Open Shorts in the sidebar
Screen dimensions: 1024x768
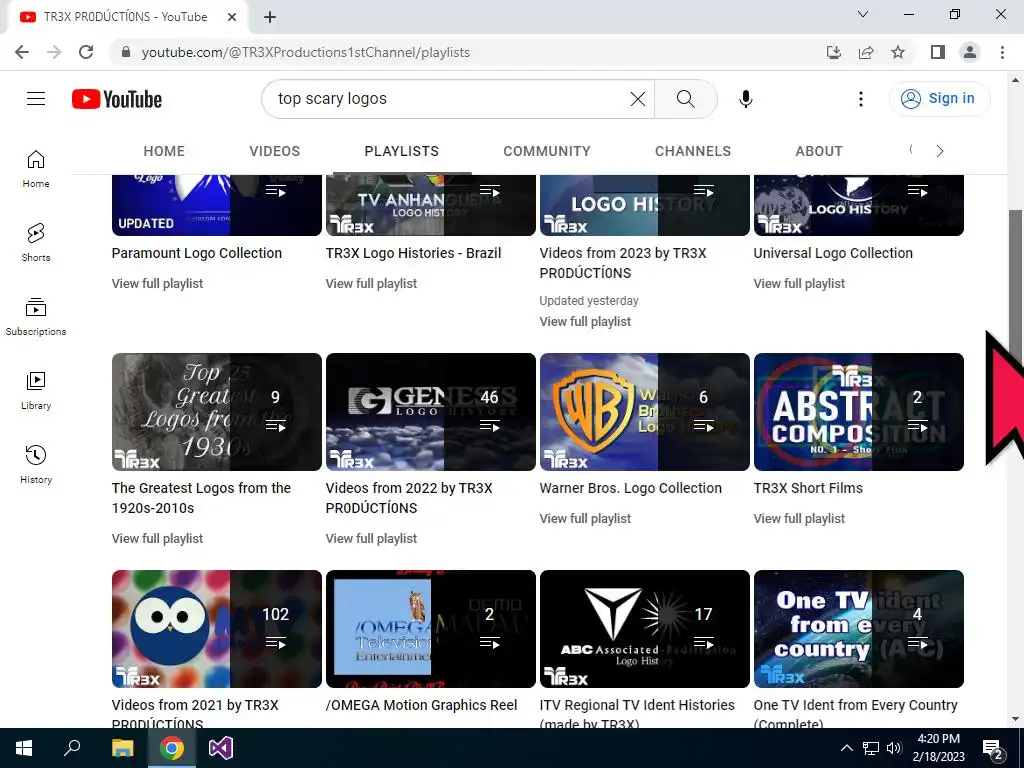36,242
